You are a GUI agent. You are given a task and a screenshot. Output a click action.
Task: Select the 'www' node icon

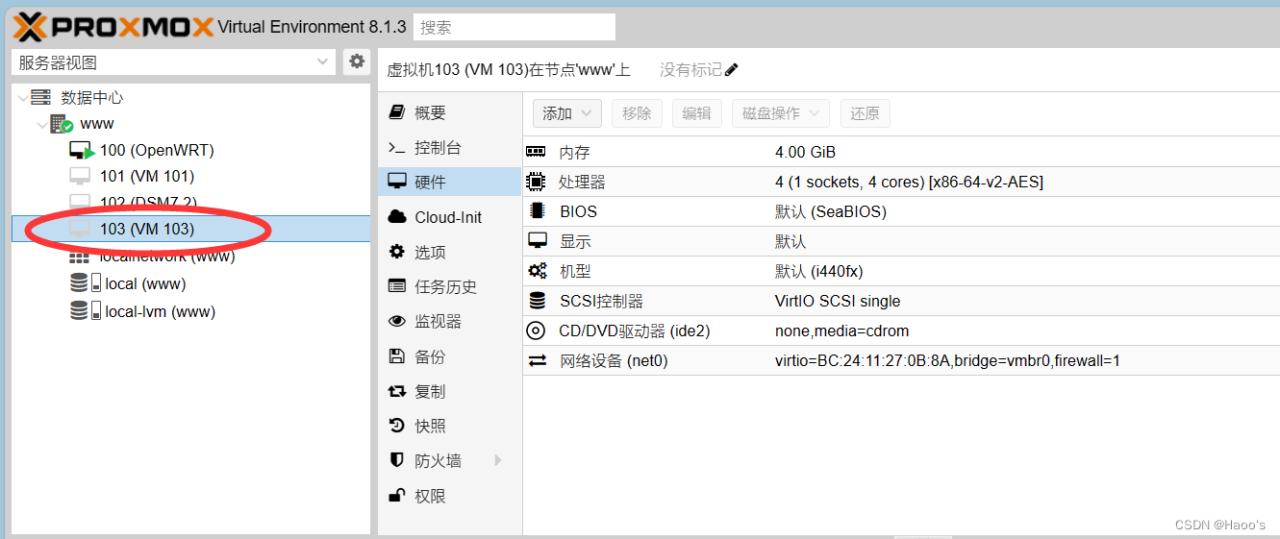pos(61,124)
